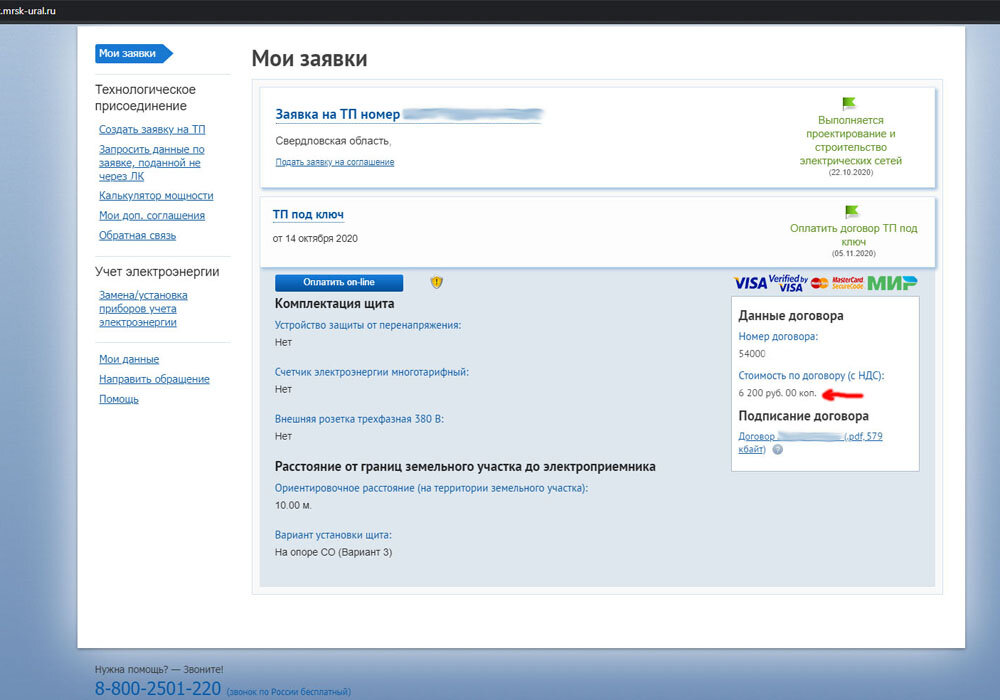The height and width of the screenshot is (700, 1000).
Task: Click status Оплатить договор ТП под ключ
Action: point(853,235)
